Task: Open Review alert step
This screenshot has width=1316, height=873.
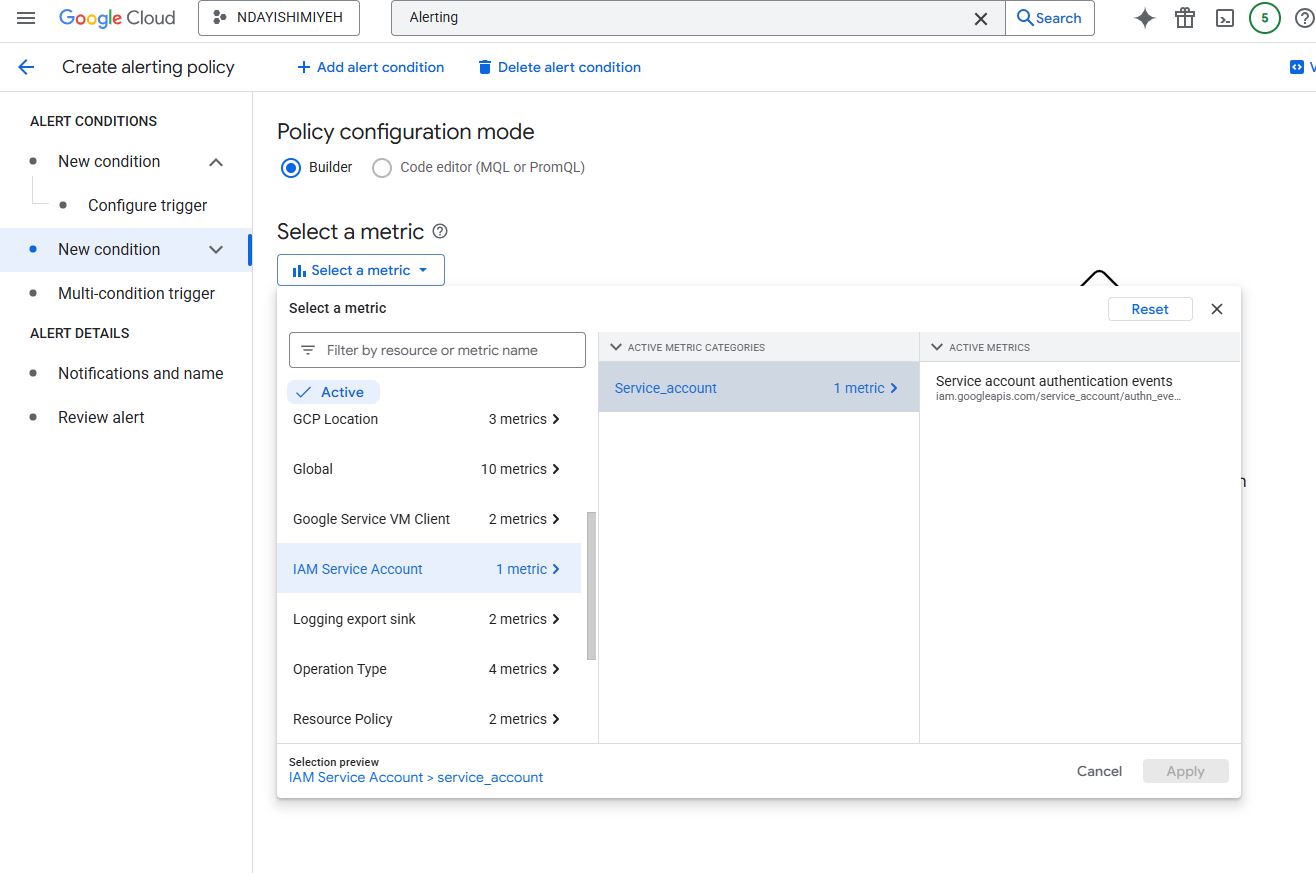Action: coord(101,417)
